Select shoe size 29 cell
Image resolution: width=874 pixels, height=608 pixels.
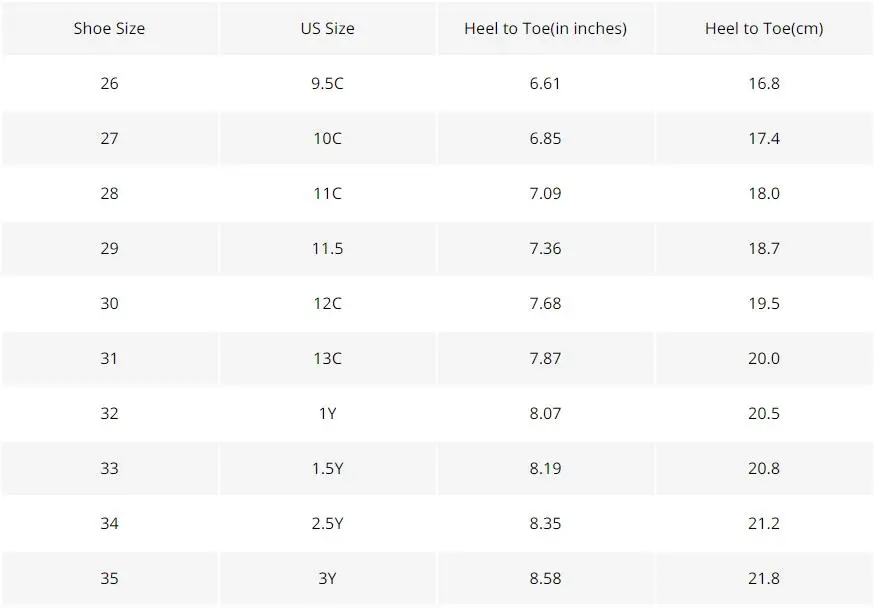[x=109, y=249]
